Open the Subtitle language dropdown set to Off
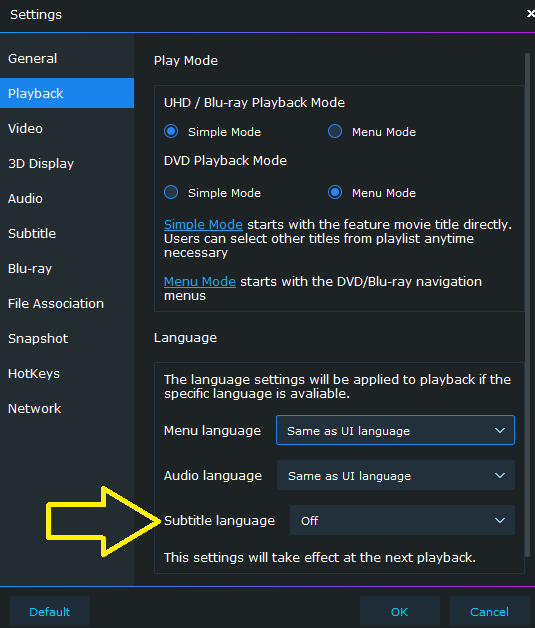The height and width of the screenshot is (628, 535). (x=402, y=520)
